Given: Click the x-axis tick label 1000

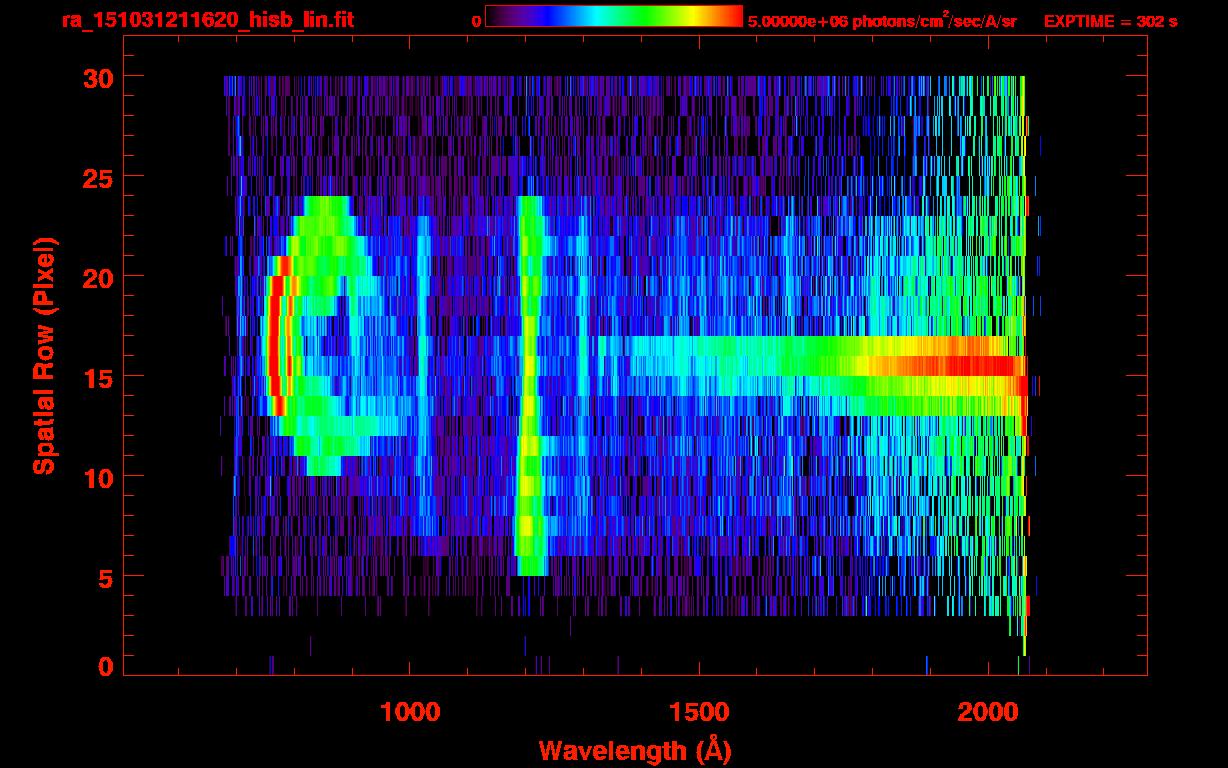Looking at the screenshot, I should pyautogui.click(x=410, y=712).
